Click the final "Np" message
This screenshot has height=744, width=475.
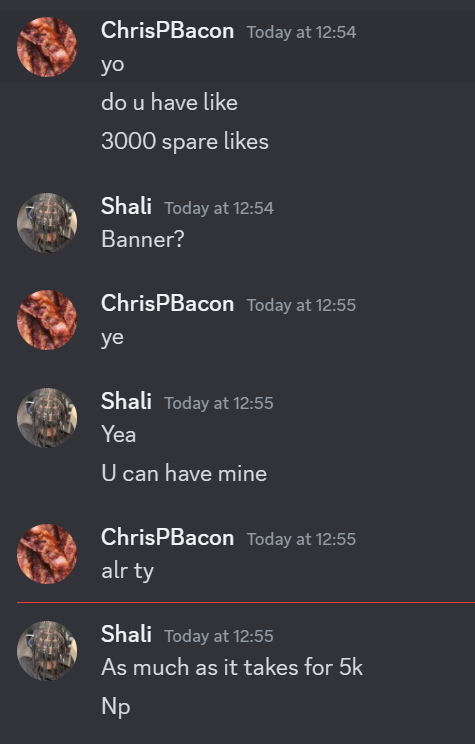click(x=116, y=707)
